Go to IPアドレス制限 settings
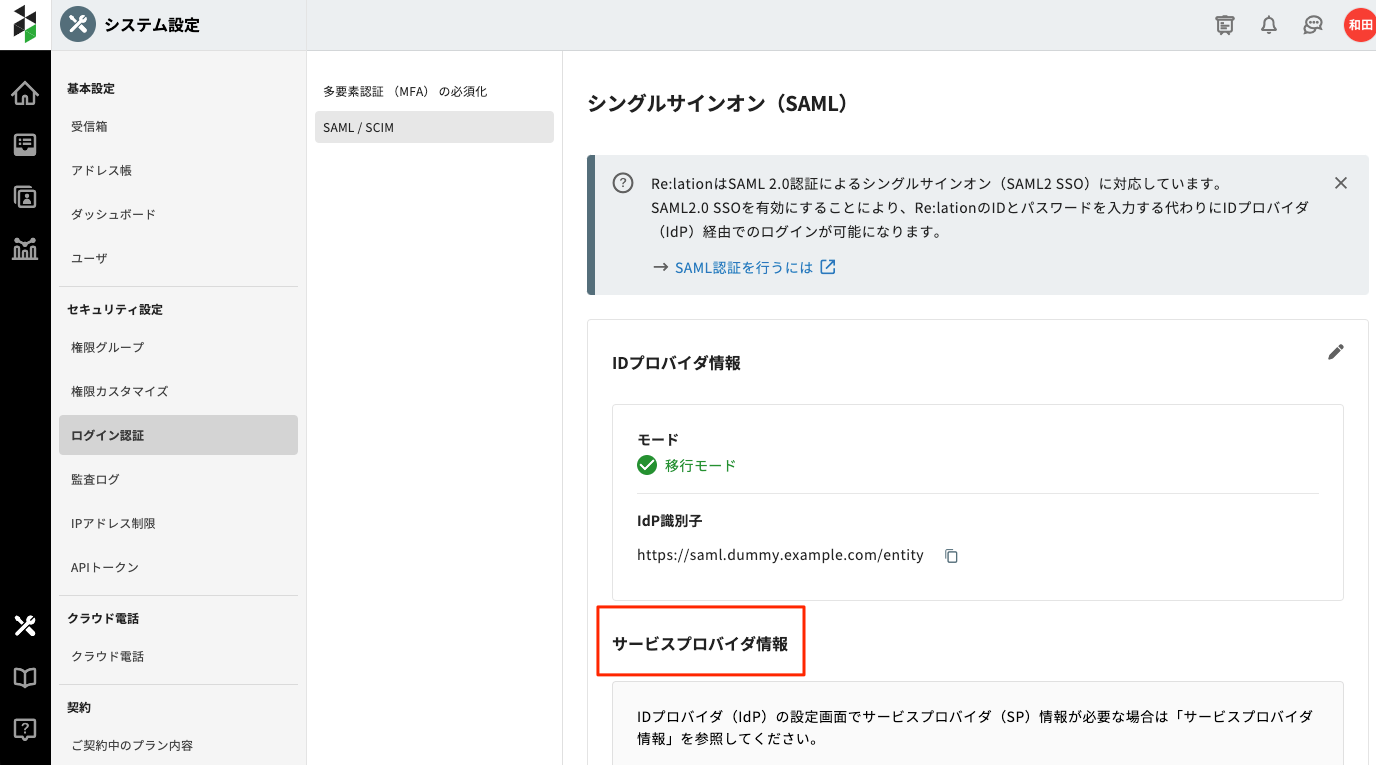Screen dimensions: 1376x765 (x=113, y=523)
